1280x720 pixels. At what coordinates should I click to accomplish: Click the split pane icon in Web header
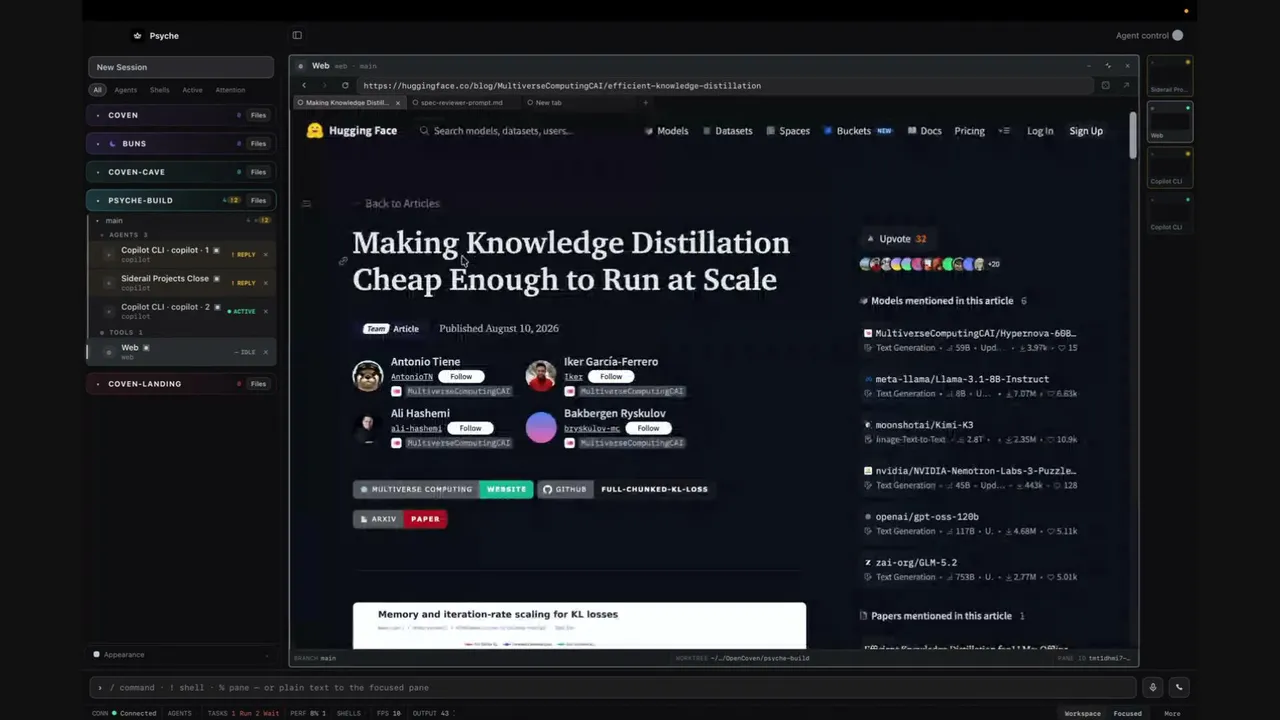[x=1108, y=66]
